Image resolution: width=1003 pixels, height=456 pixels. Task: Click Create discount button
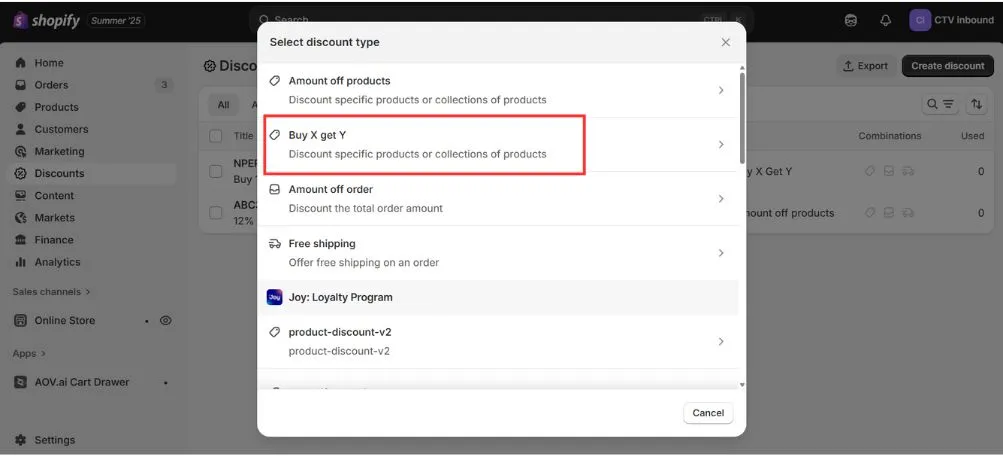[x=948, y=66]
